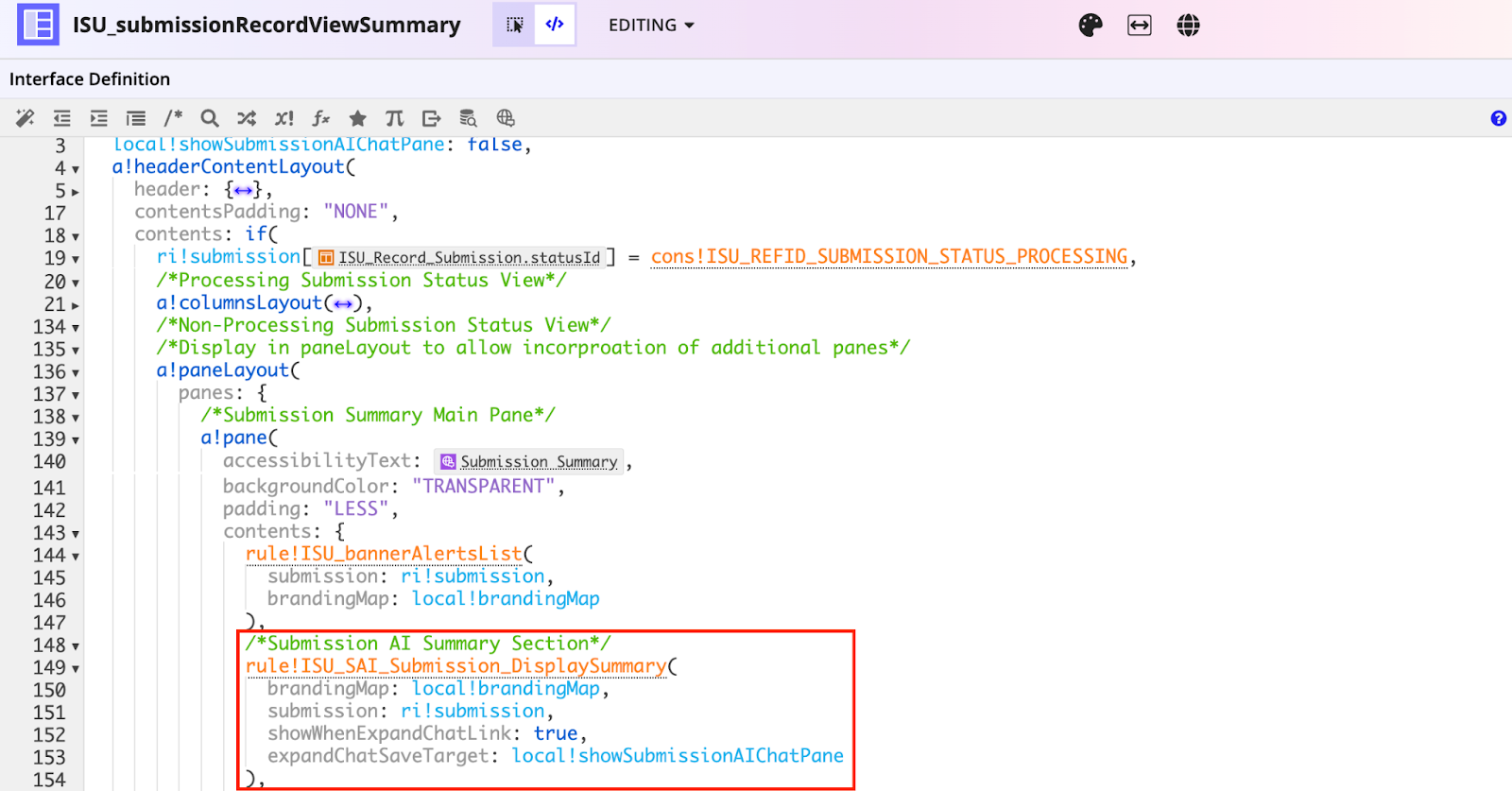Click the local!showSubmissionAIChatPane value on line 153
1512x791 pixels.
pyautogui.click(x=678, y=756)
